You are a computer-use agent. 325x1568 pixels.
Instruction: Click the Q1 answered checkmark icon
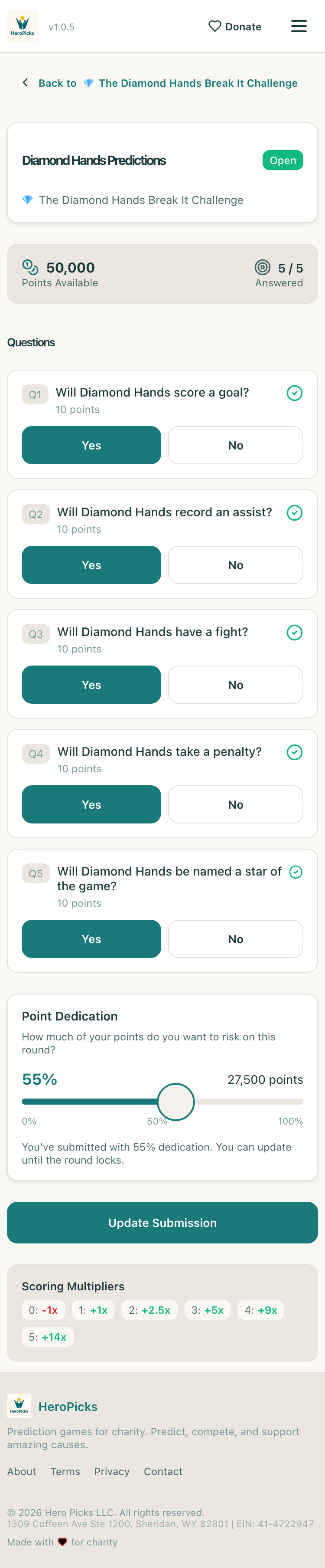tap(294, 393)
